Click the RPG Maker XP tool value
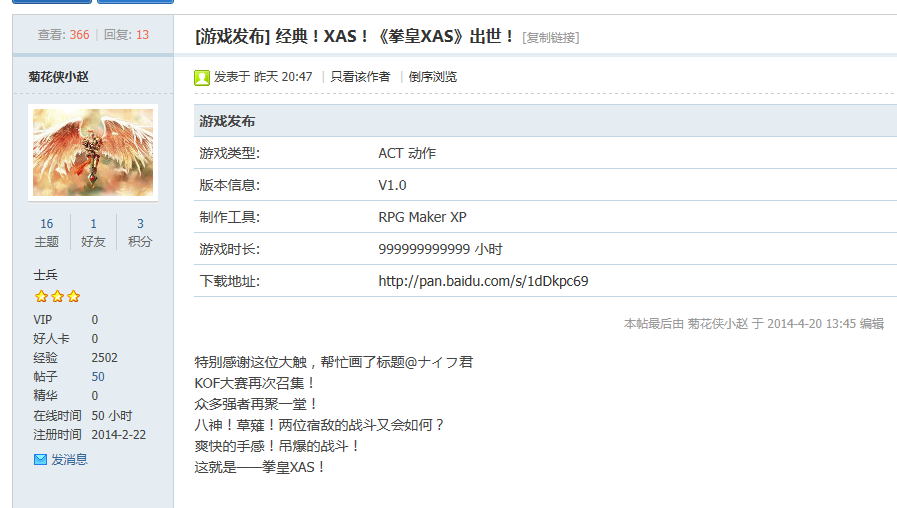This screenshot has width=897, height=508. coord(422,217)
